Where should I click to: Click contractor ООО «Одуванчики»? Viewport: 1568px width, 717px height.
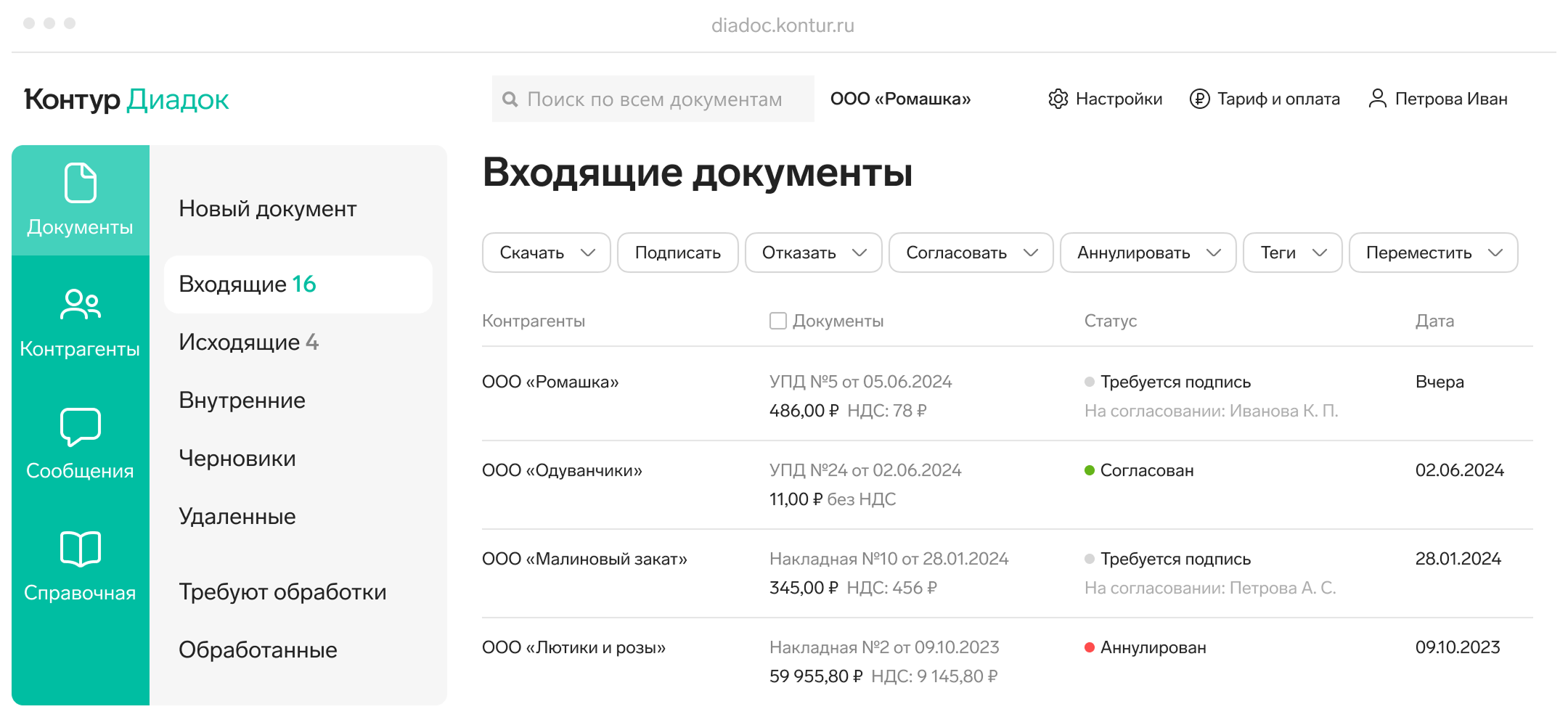click(x=562, y=470)
